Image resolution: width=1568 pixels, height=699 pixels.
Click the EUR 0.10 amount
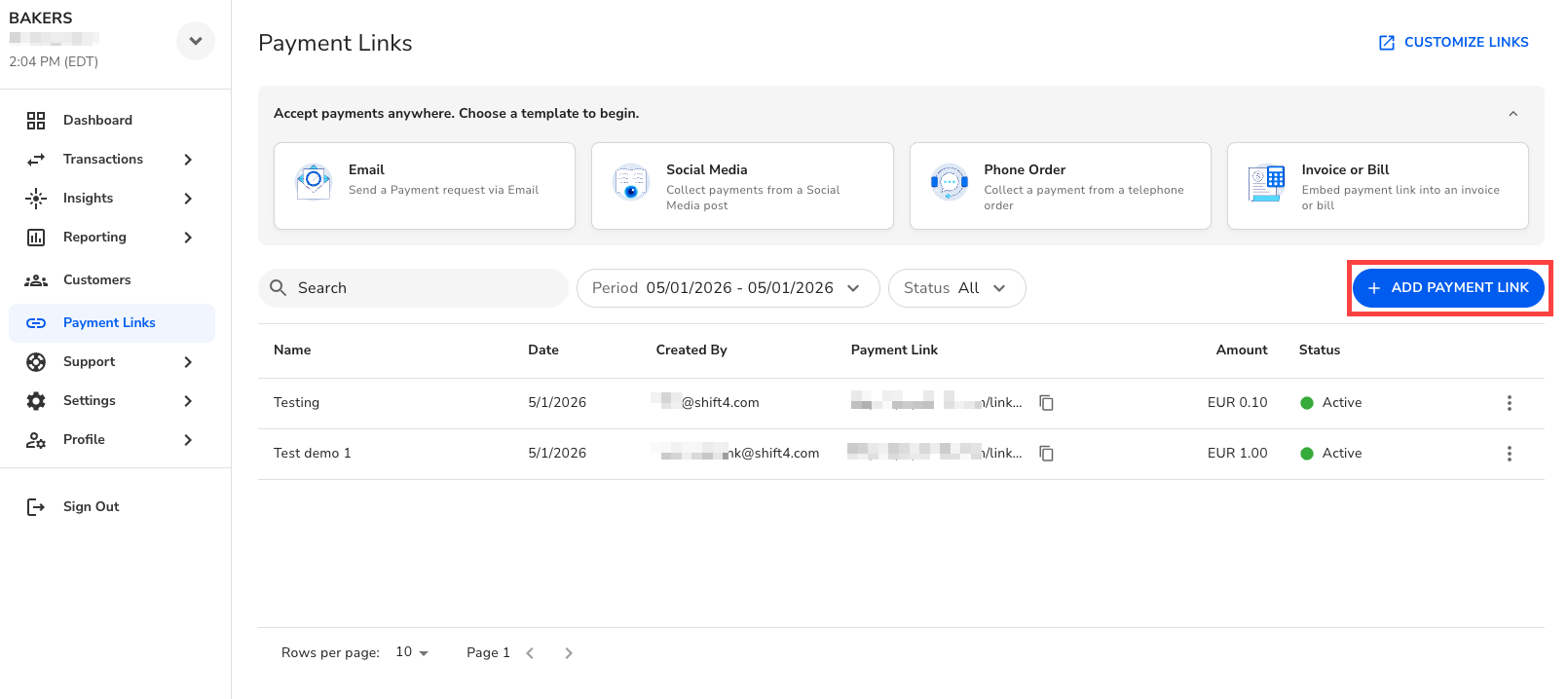(x=1238, y=403)
